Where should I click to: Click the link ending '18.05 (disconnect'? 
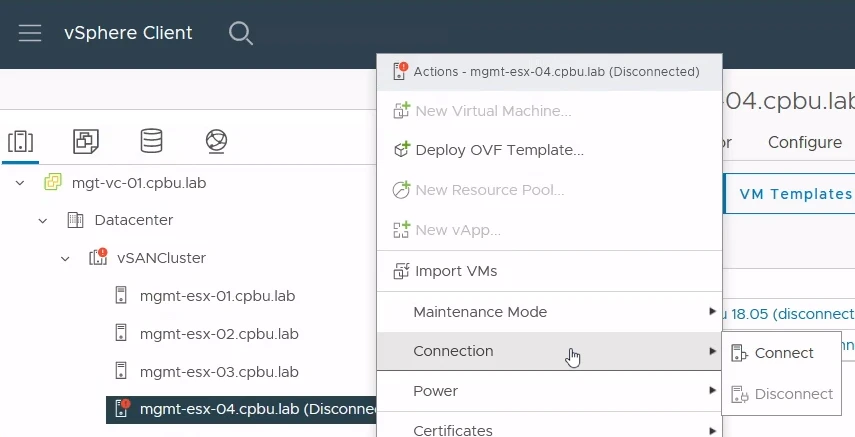pyautogui.click(x=789, y=314)
